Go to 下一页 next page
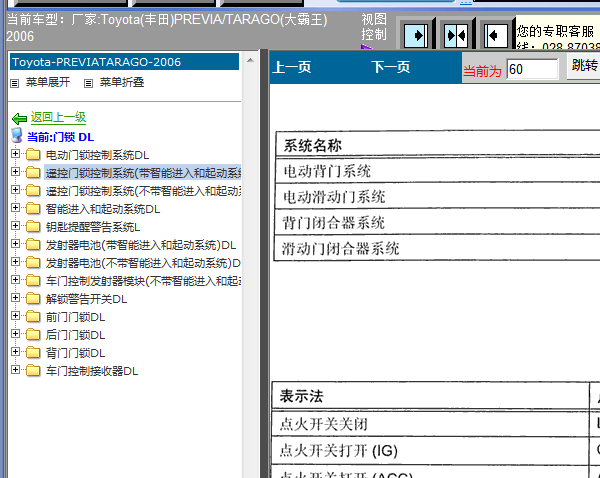600x478 pixels. pyautogui.click(x=390, y=67)
